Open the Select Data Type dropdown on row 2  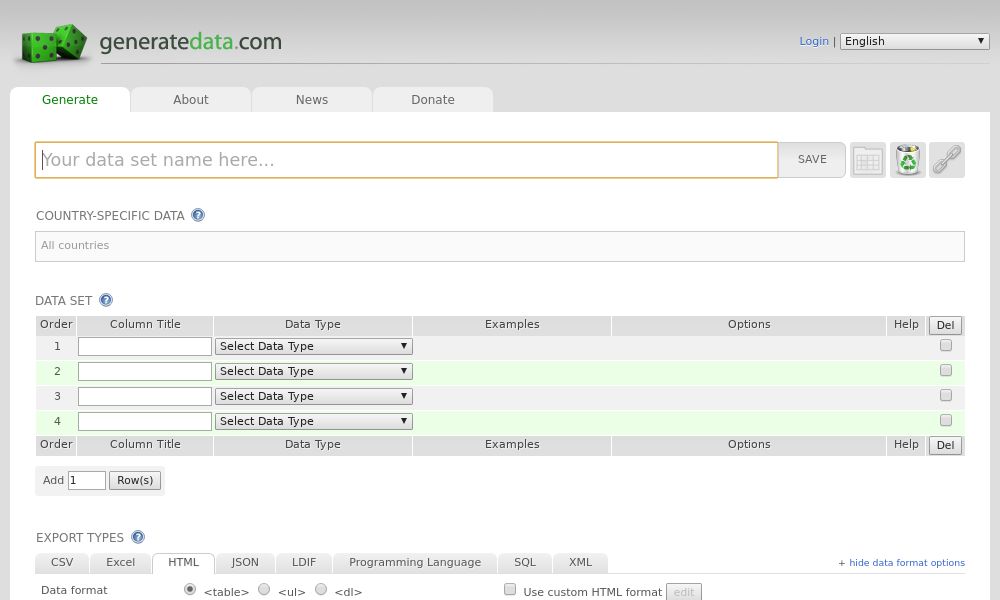(x=313, y=371)
